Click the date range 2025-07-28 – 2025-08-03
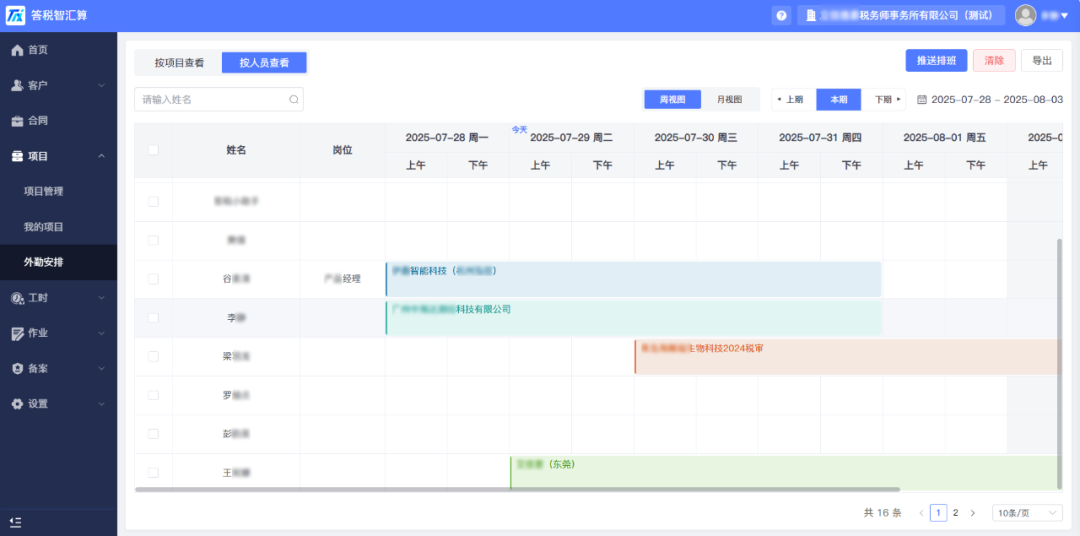This screenshot has height=536, width=1080. click(x=997, y=99)
